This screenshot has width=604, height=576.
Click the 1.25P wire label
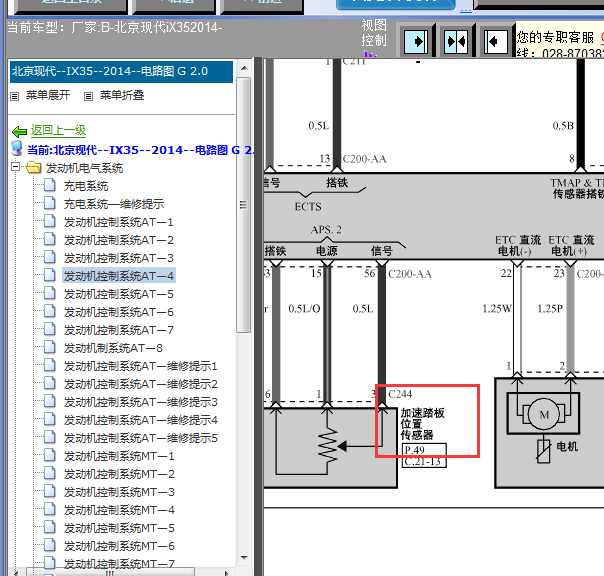pos(550,309)
